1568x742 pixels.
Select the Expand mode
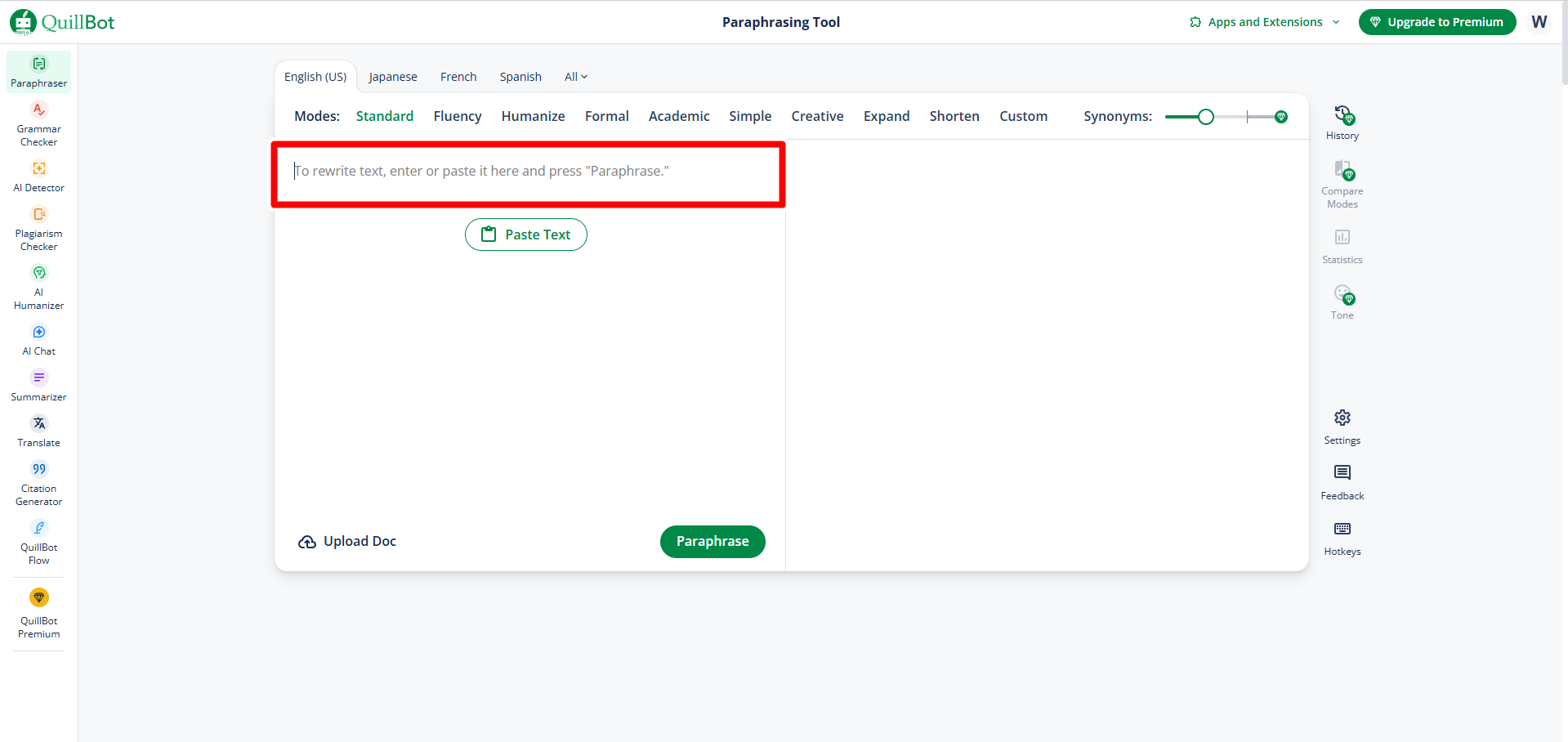point(887,116)
